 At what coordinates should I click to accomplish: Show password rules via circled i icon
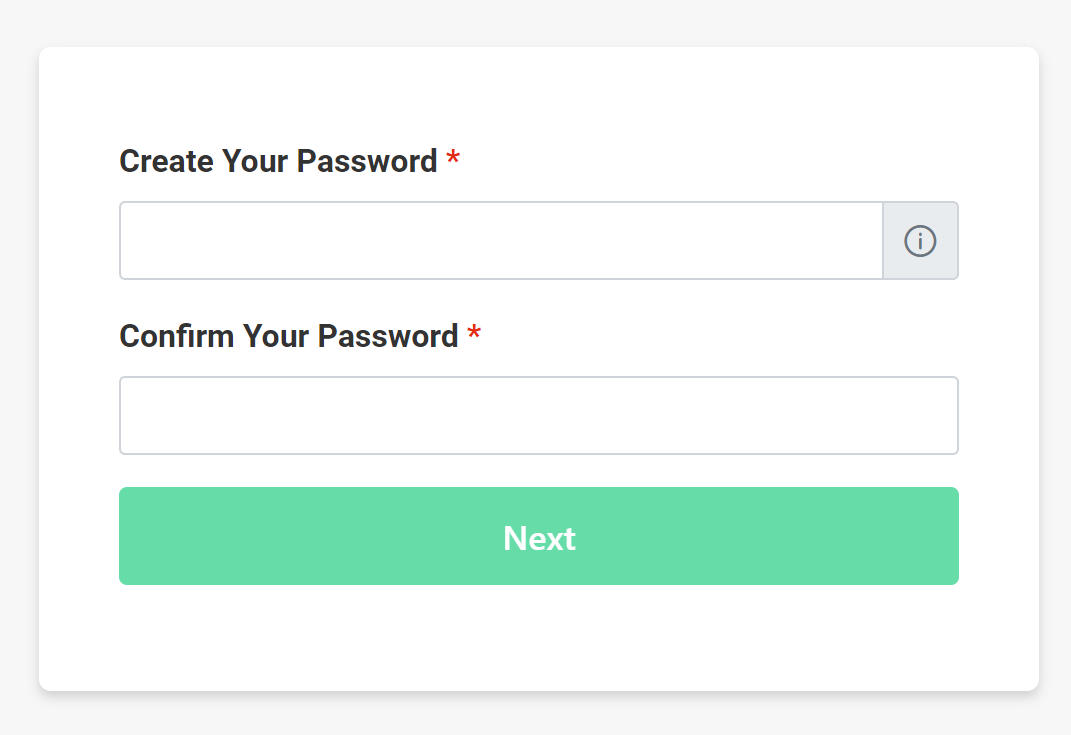point(920,241)
